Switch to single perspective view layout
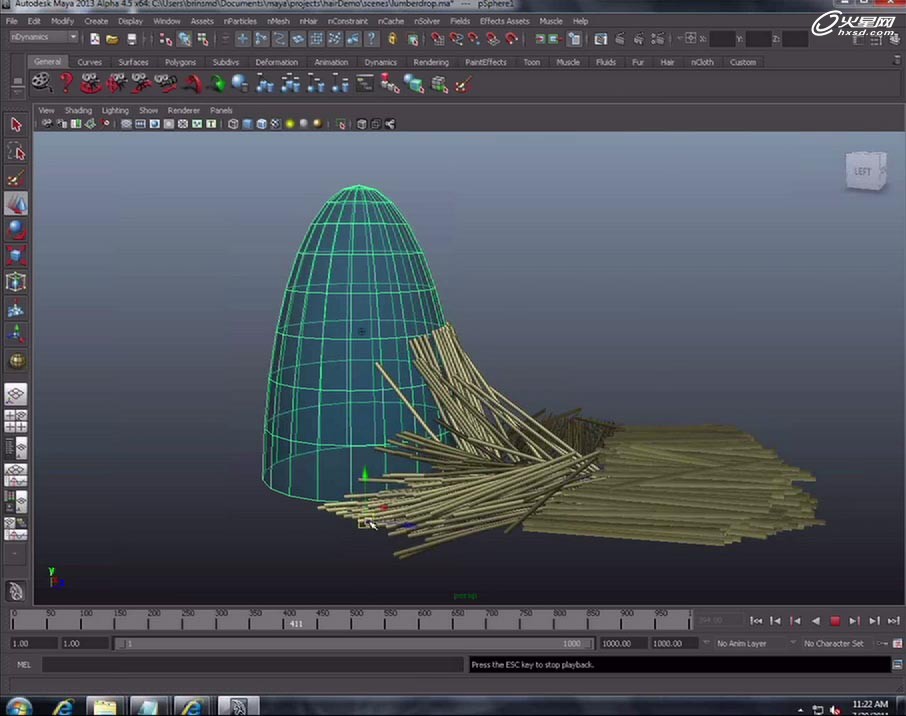Viewport: 906px width, 716px height. 16,395
